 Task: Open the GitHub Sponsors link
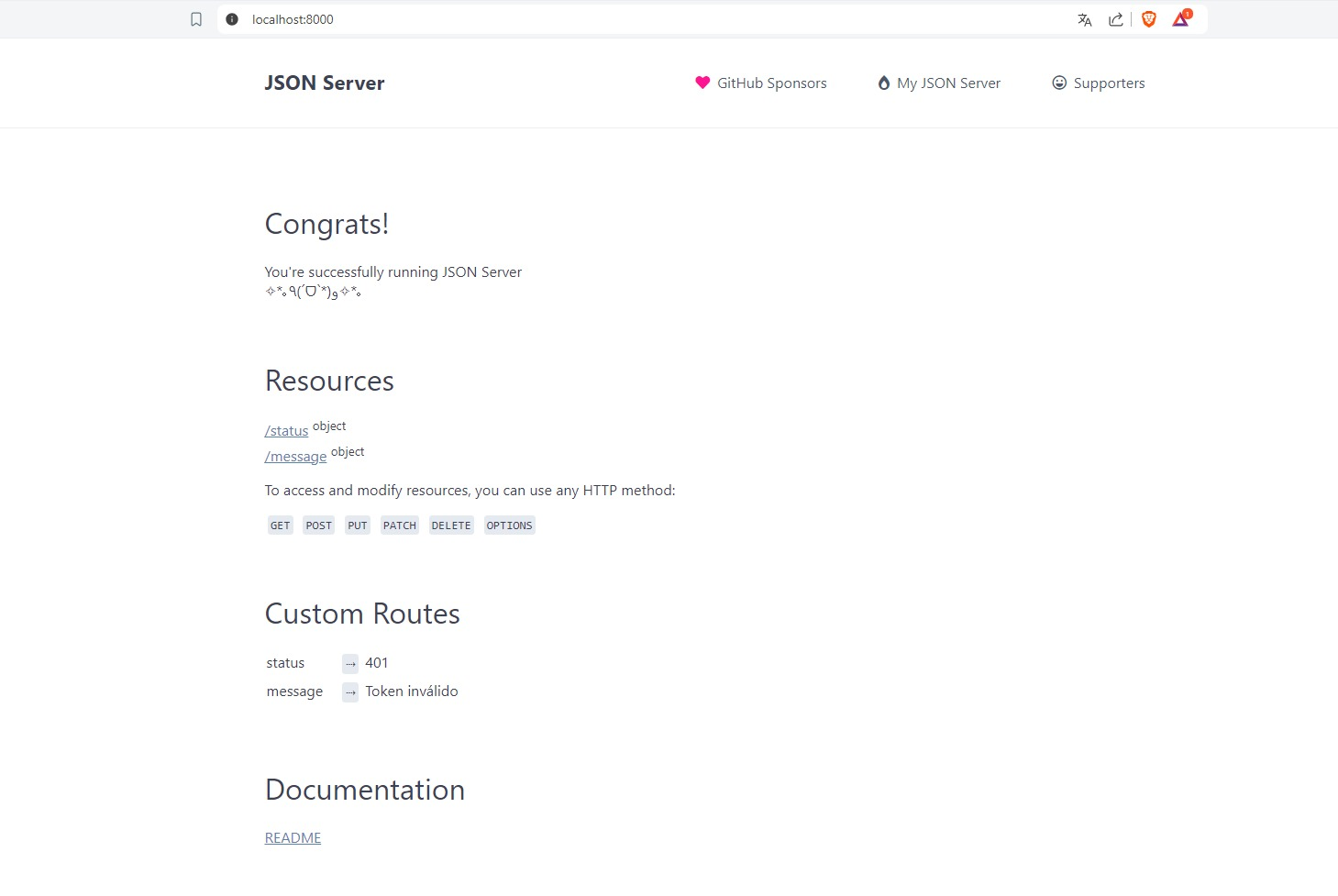tap(761, 83)
